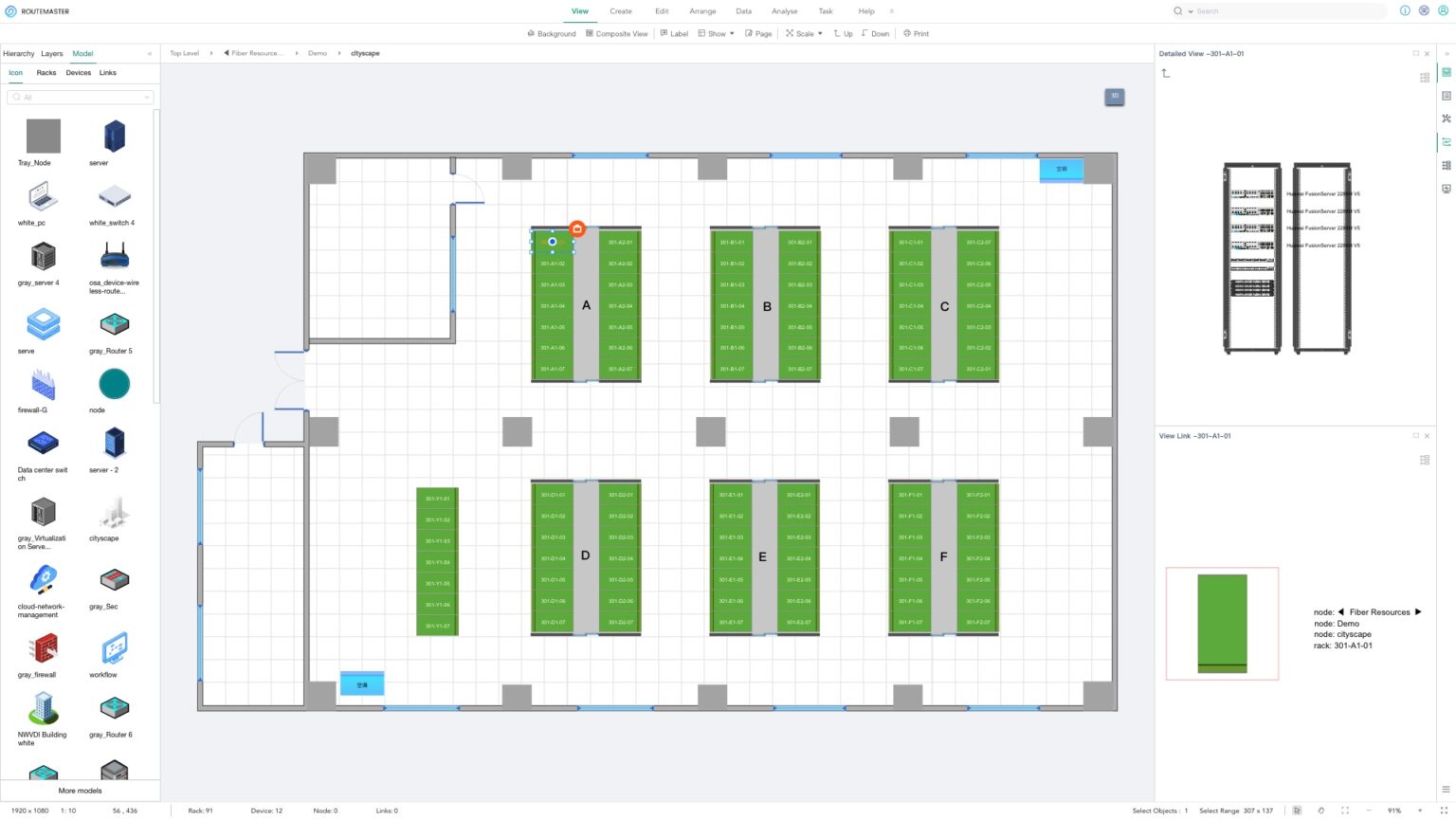Click the rack thumbnail in View Link panel
This screenshot has width=1456, height=819.
click(x=1222, y=623)
